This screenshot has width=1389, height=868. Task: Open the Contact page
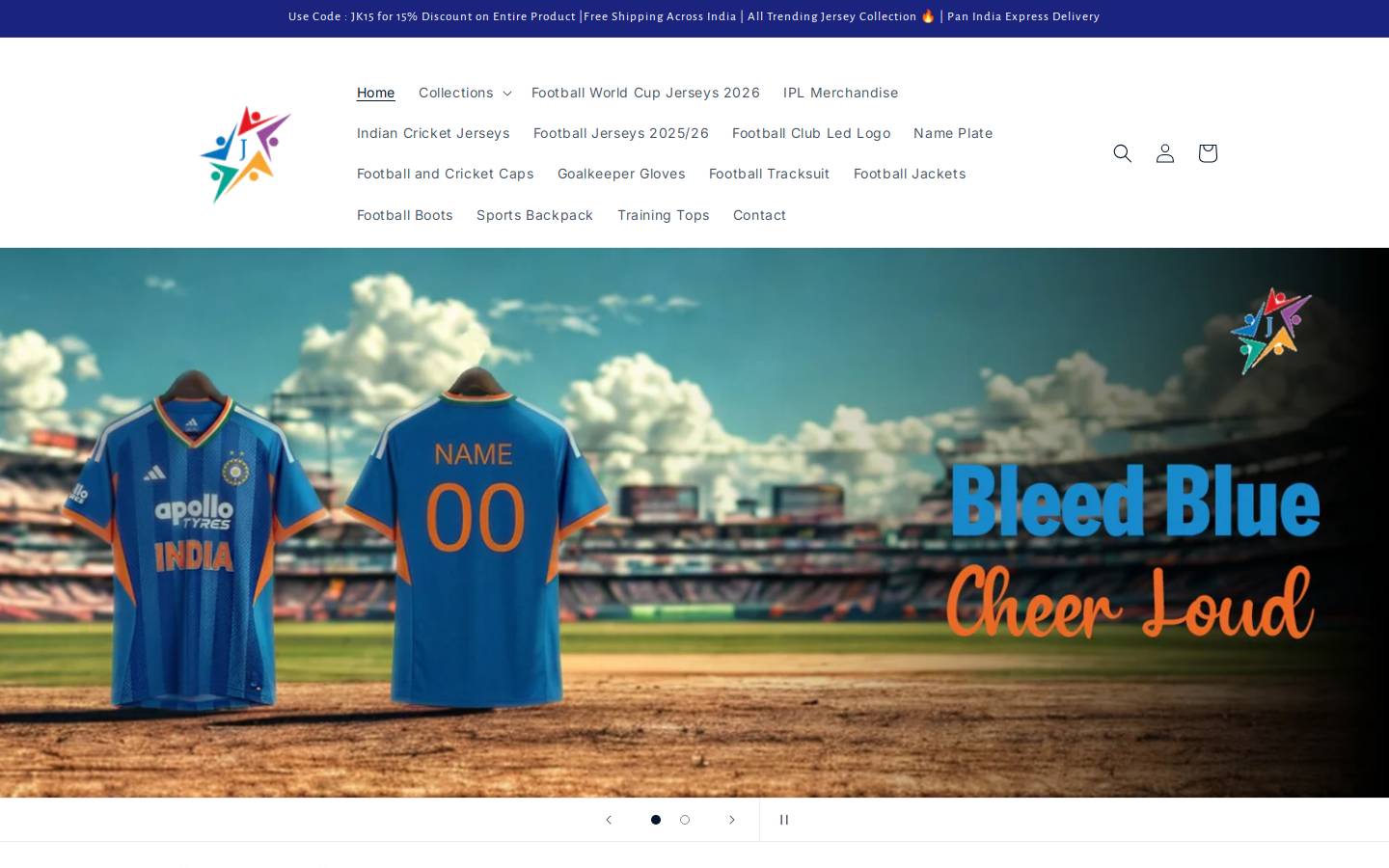(x=759, y=215)
